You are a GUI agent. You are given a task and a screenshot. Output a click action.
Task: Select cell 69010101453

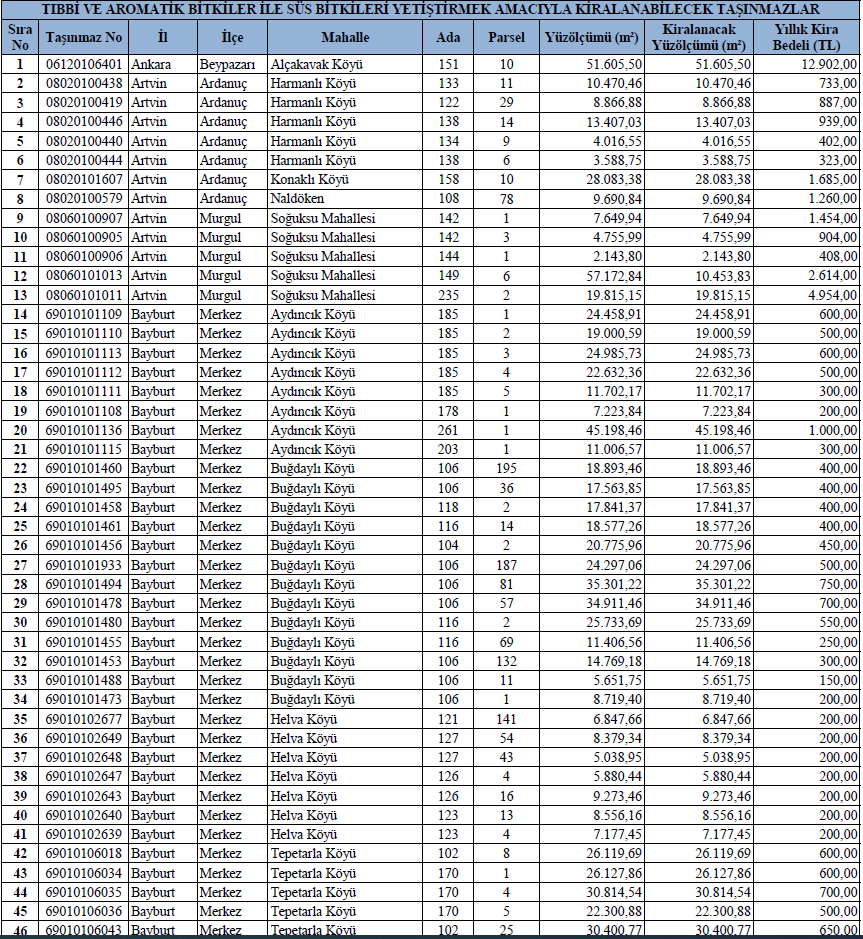click(84, 661)
